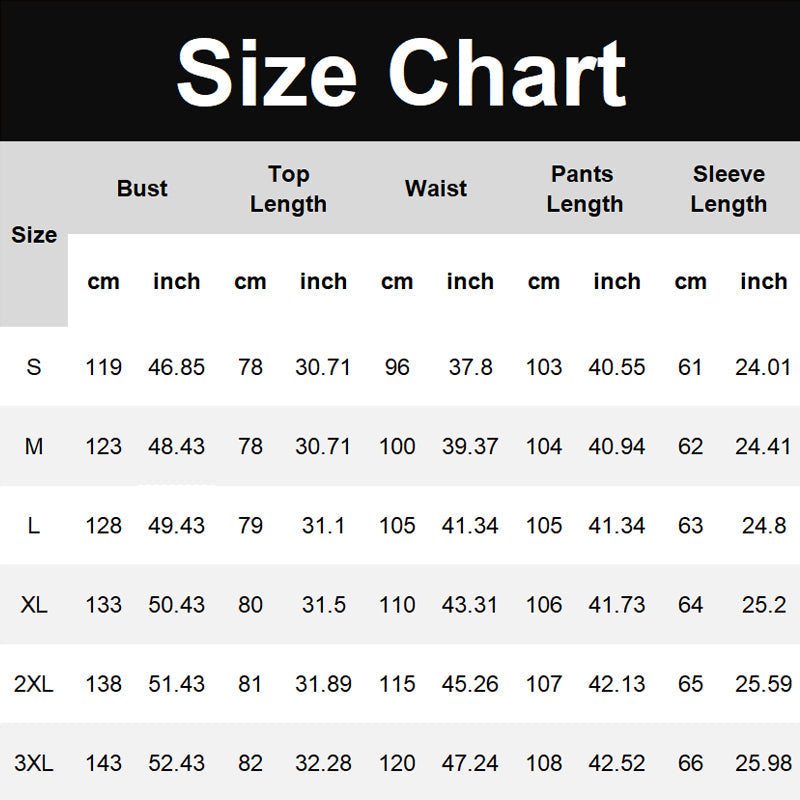Click the Size Chart title
Viewport: 800px width, 800px height.
[x=400, y=72]
